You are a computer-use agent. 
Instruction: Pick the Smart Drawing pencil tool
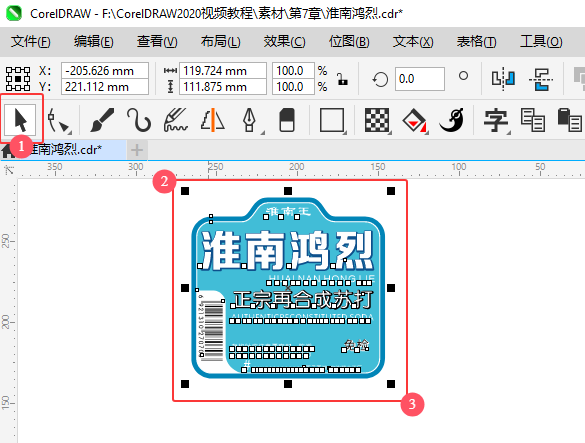click(x=175, y=120)
